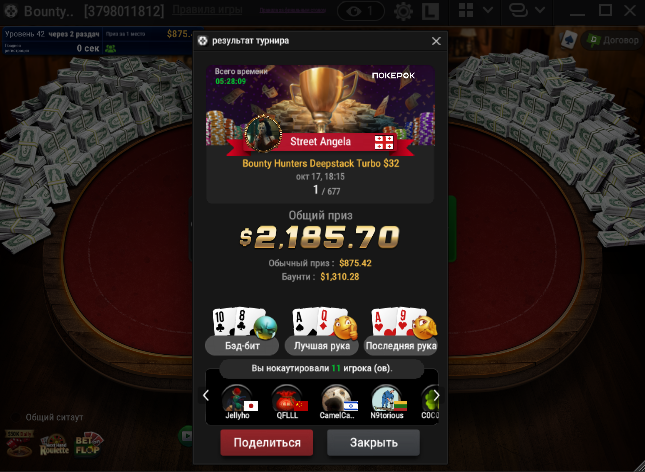Open settings via the gear icon
The height and width of the screenshot is (472, 645).
coord(403,11)
